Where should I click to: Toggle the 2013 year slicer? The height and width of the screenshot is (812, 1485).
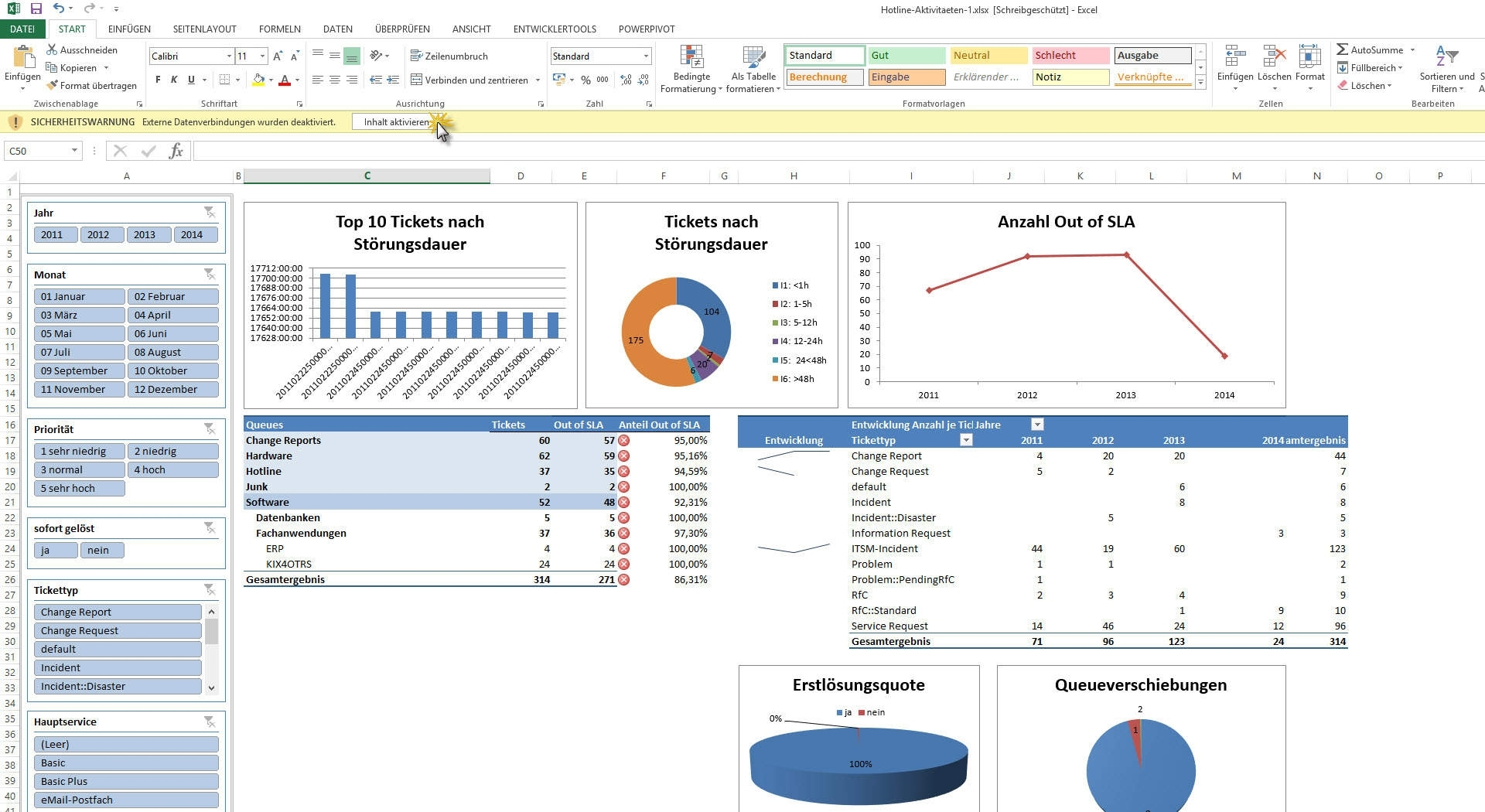tap(145, 235)
